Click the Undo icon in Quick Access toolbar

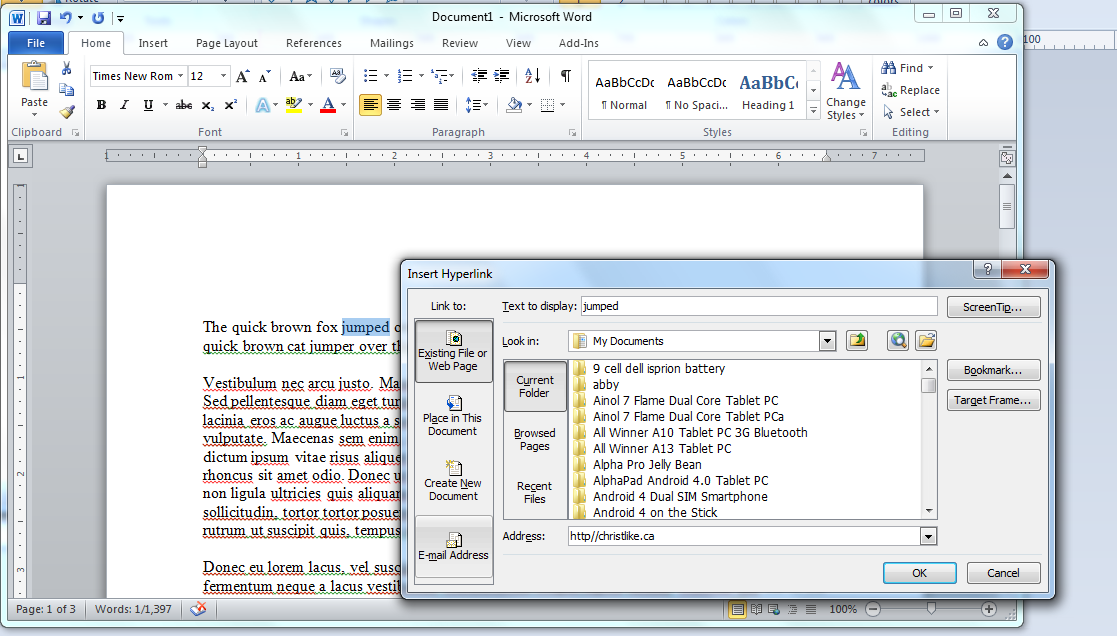(65, 18)
